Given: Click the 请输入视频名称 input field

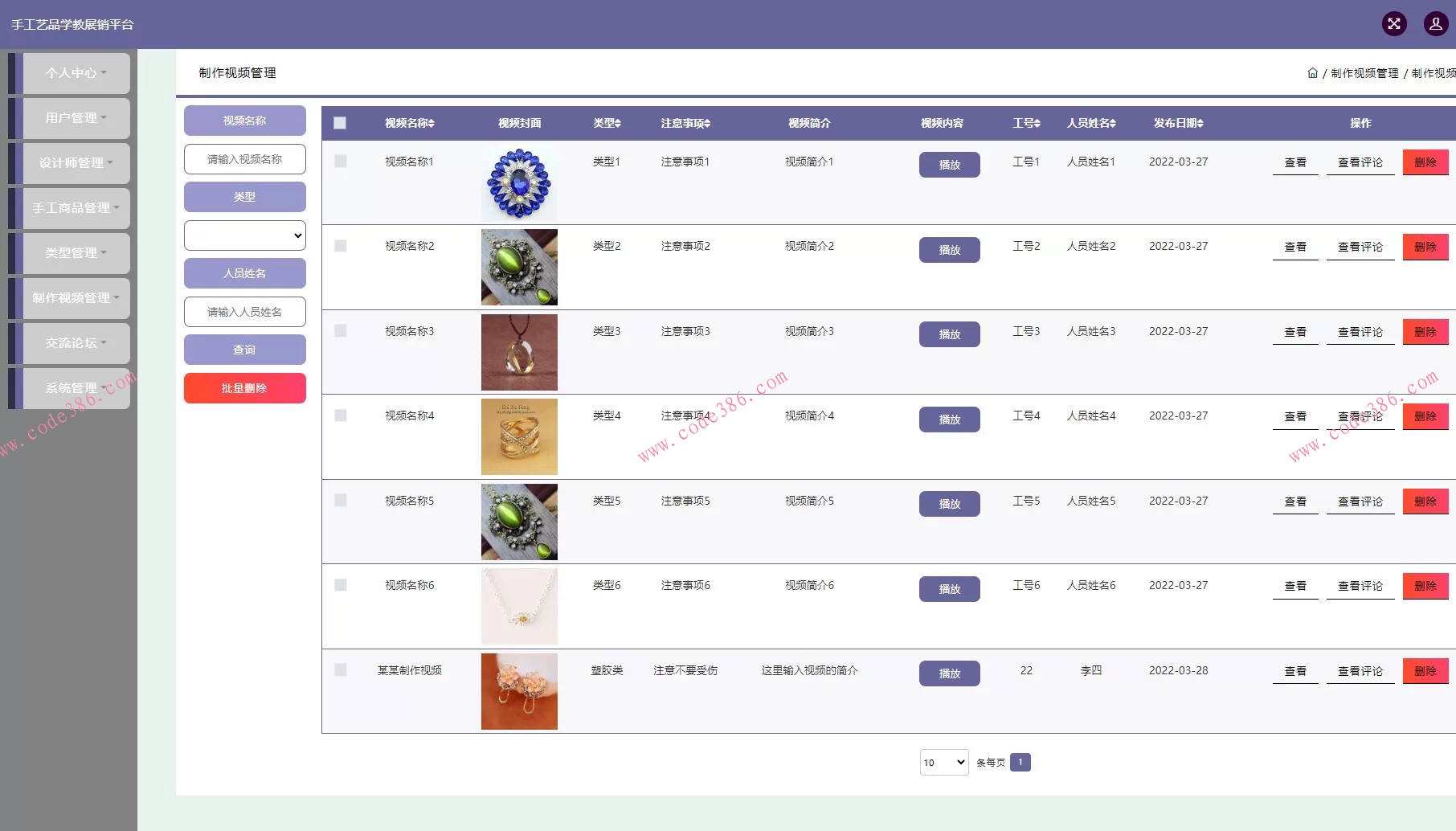Looking at the screenshot, I should [x=244, y=158].
